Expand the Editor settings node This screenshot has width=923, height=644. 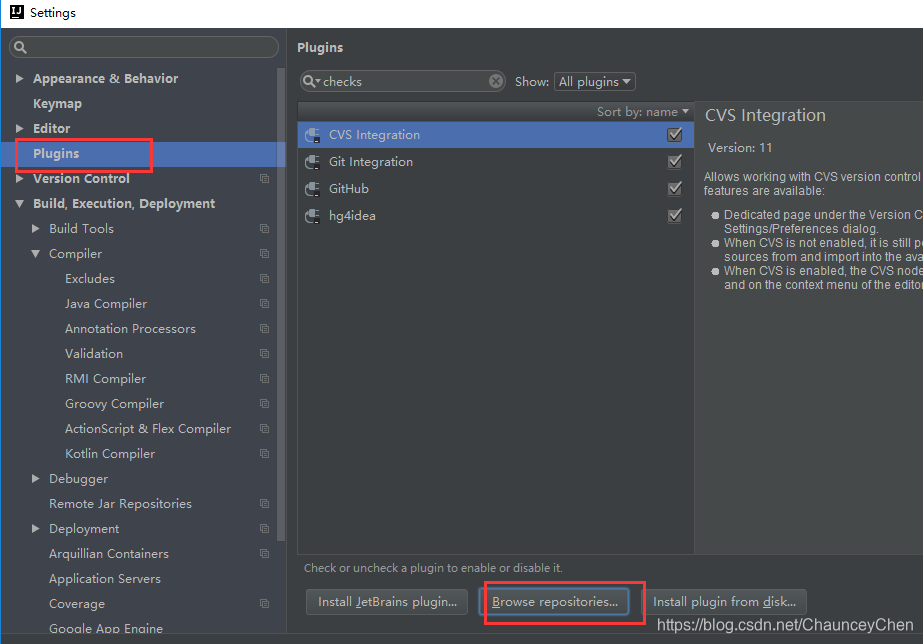tap(19, 128)
